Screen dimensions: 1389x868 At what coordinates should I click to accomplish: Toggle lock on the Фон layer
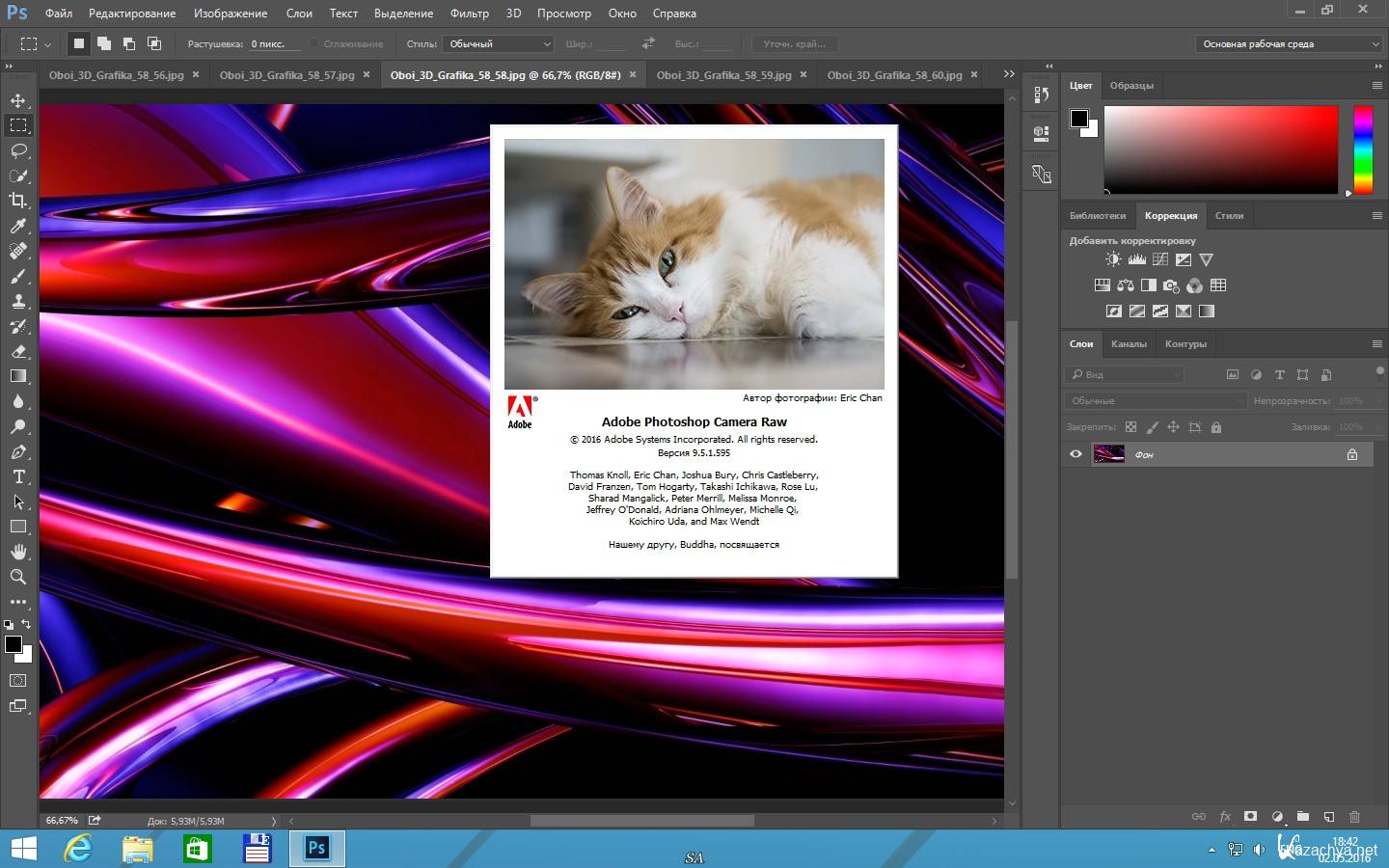[1352, 454]
